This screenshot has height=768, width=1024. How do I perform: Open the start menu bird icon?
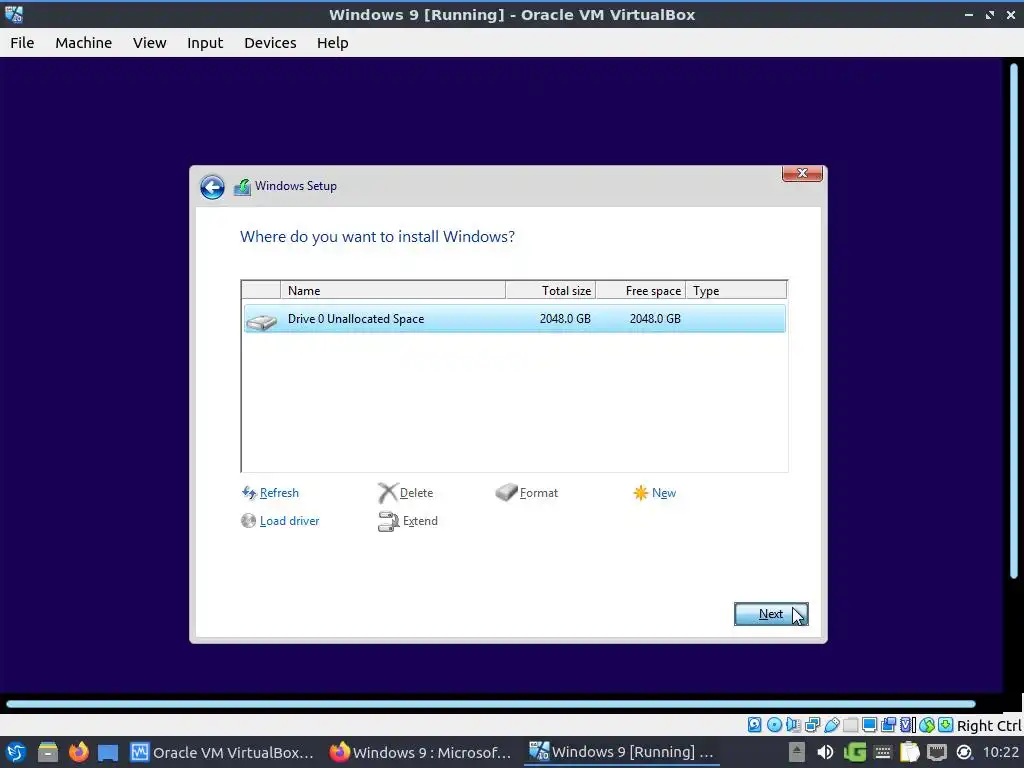click(16, 752)
